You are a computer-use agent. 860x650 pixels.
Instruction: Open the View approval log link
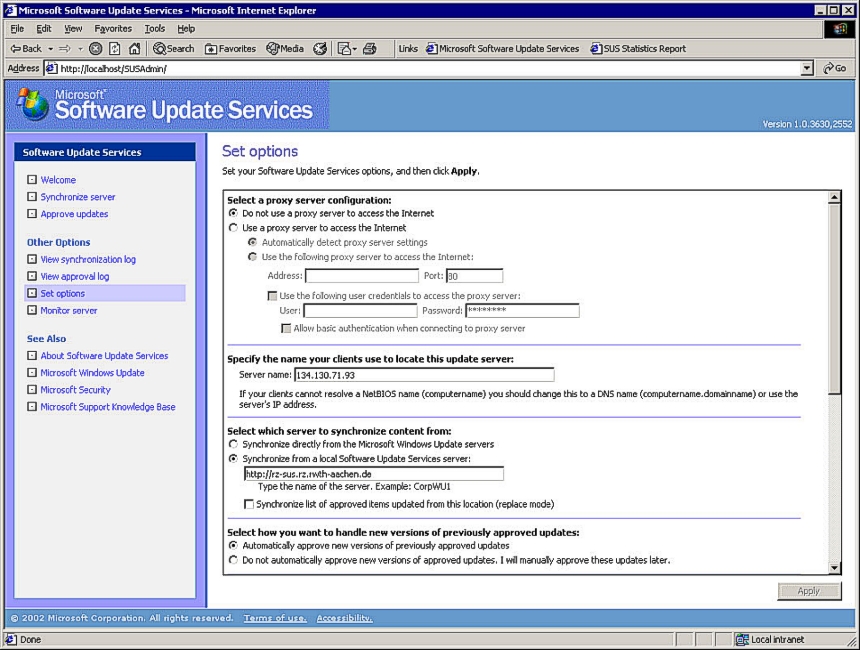pyautogui.click(x=75, y=276)
